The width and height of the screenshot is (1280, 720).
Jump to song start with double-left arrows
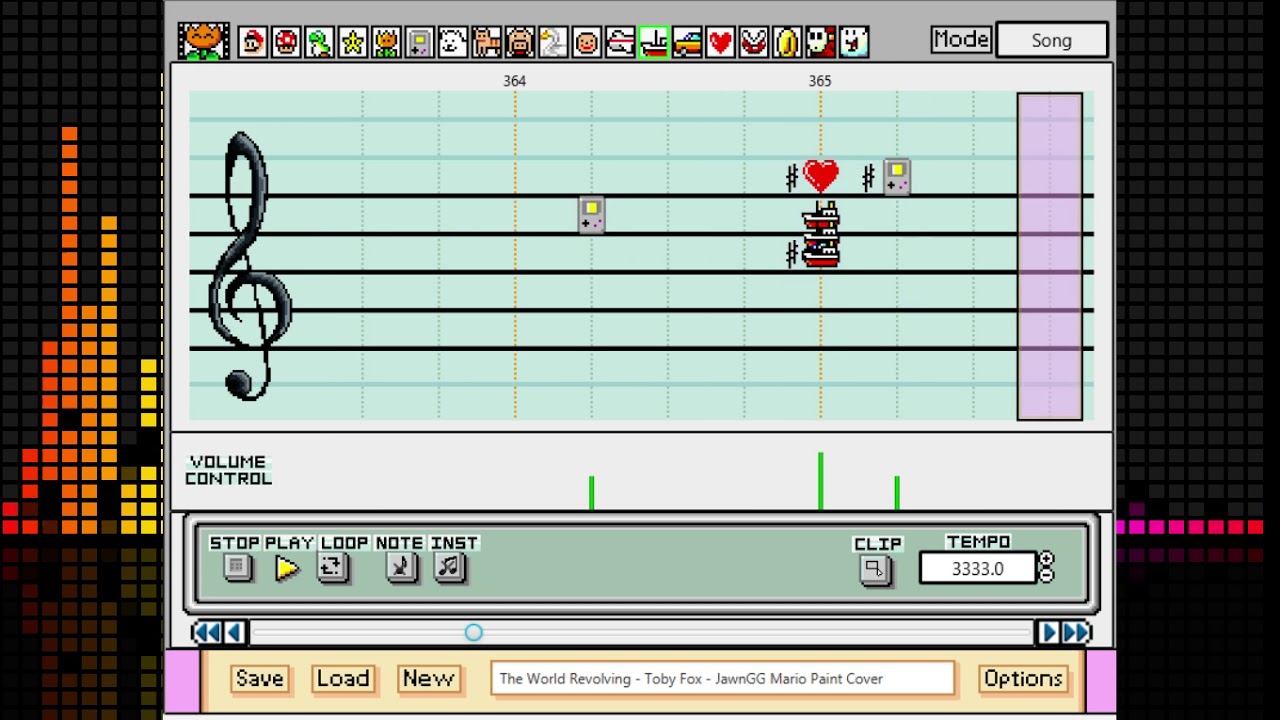(206, 632)
